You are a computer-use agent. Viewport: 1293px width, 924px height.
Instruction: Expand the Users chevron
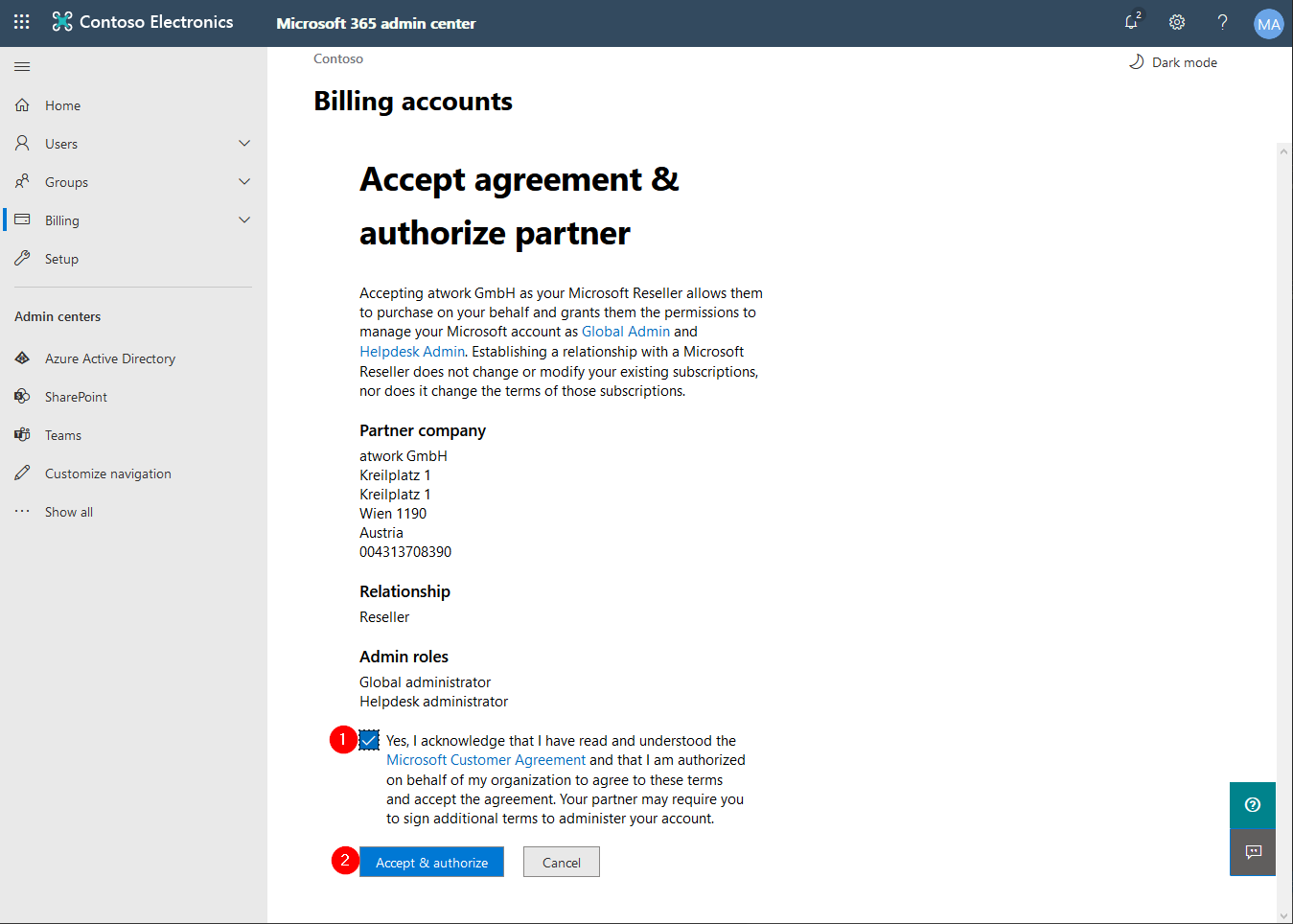(244, 143)
